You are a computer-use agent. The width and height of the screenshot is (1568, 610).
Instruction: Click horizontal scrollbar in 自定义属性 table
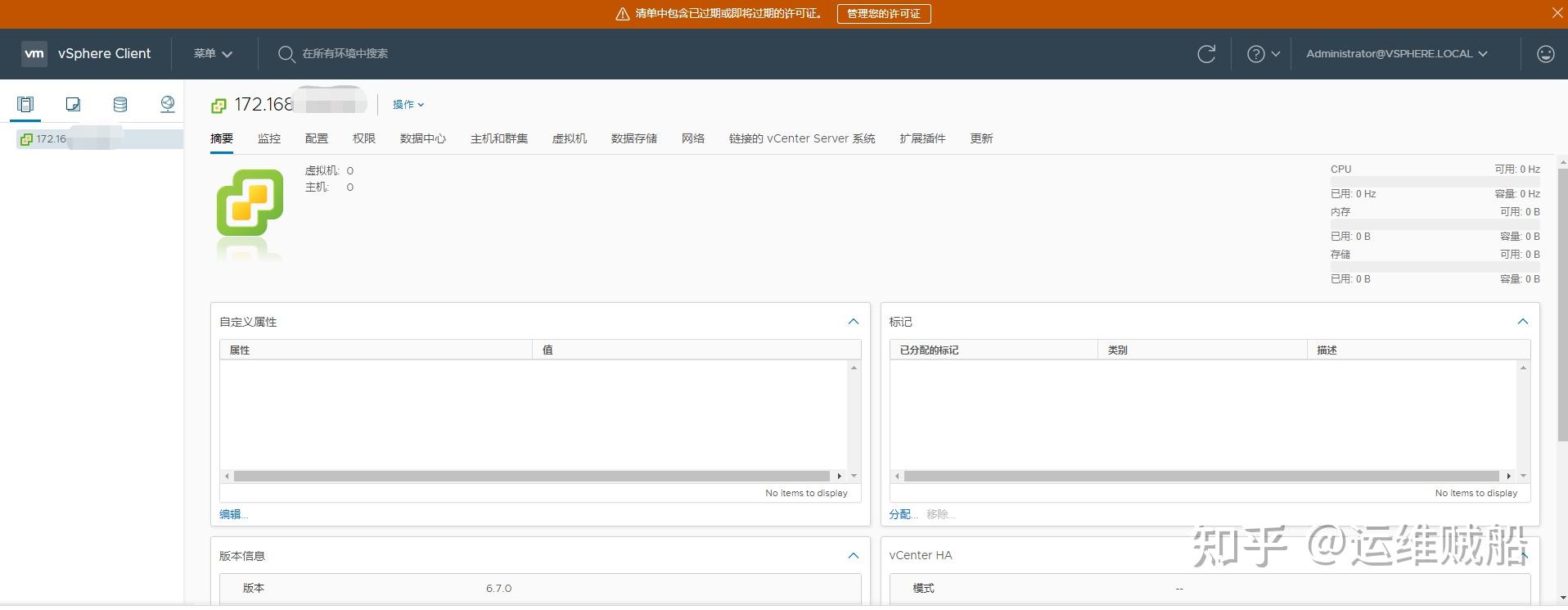[x=532, y=476]
